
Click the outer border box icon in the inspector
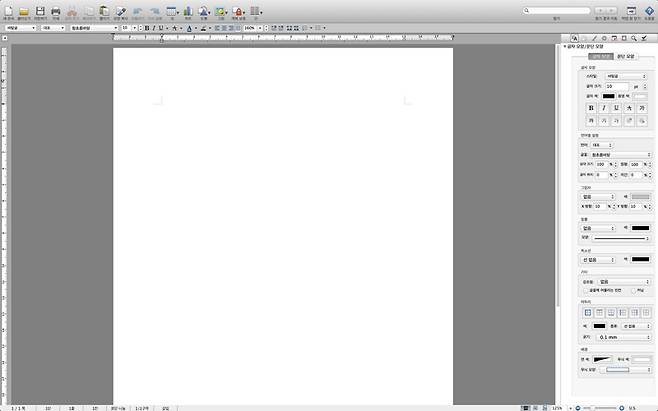pos(588,313)
